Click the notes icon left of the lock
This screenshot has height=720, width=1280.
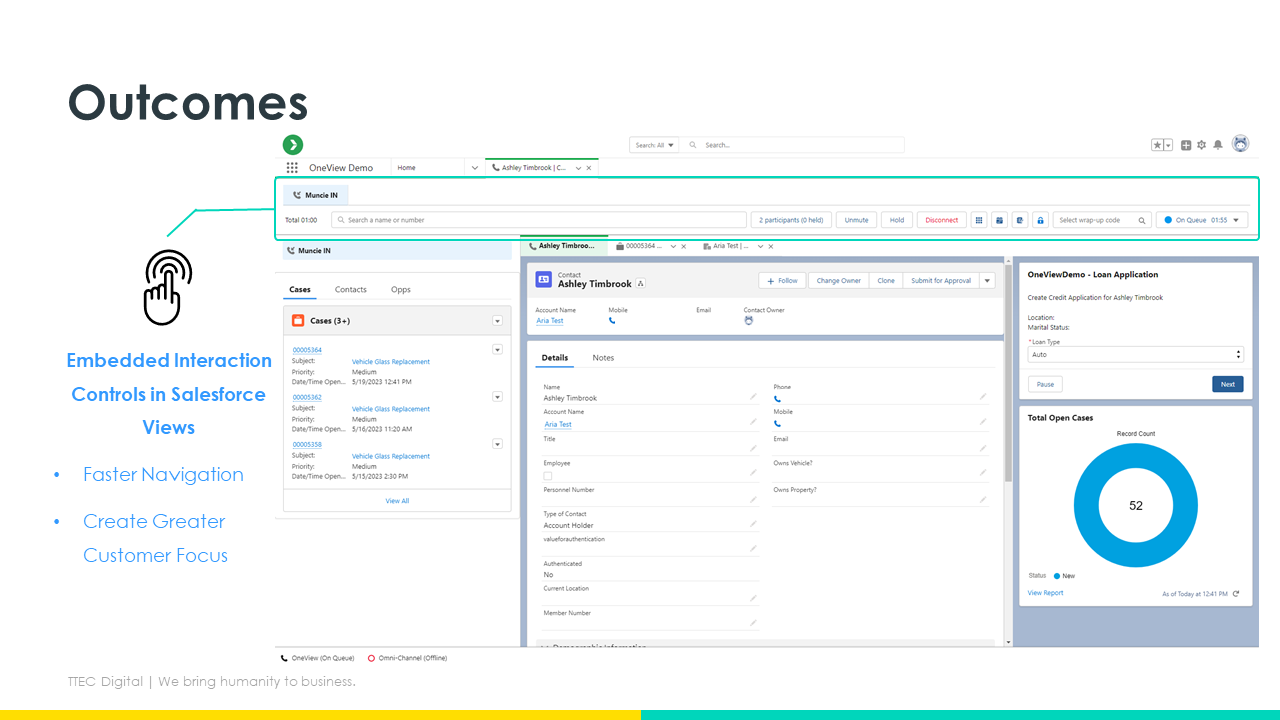pyautogui.click(x=1020, y=220)
